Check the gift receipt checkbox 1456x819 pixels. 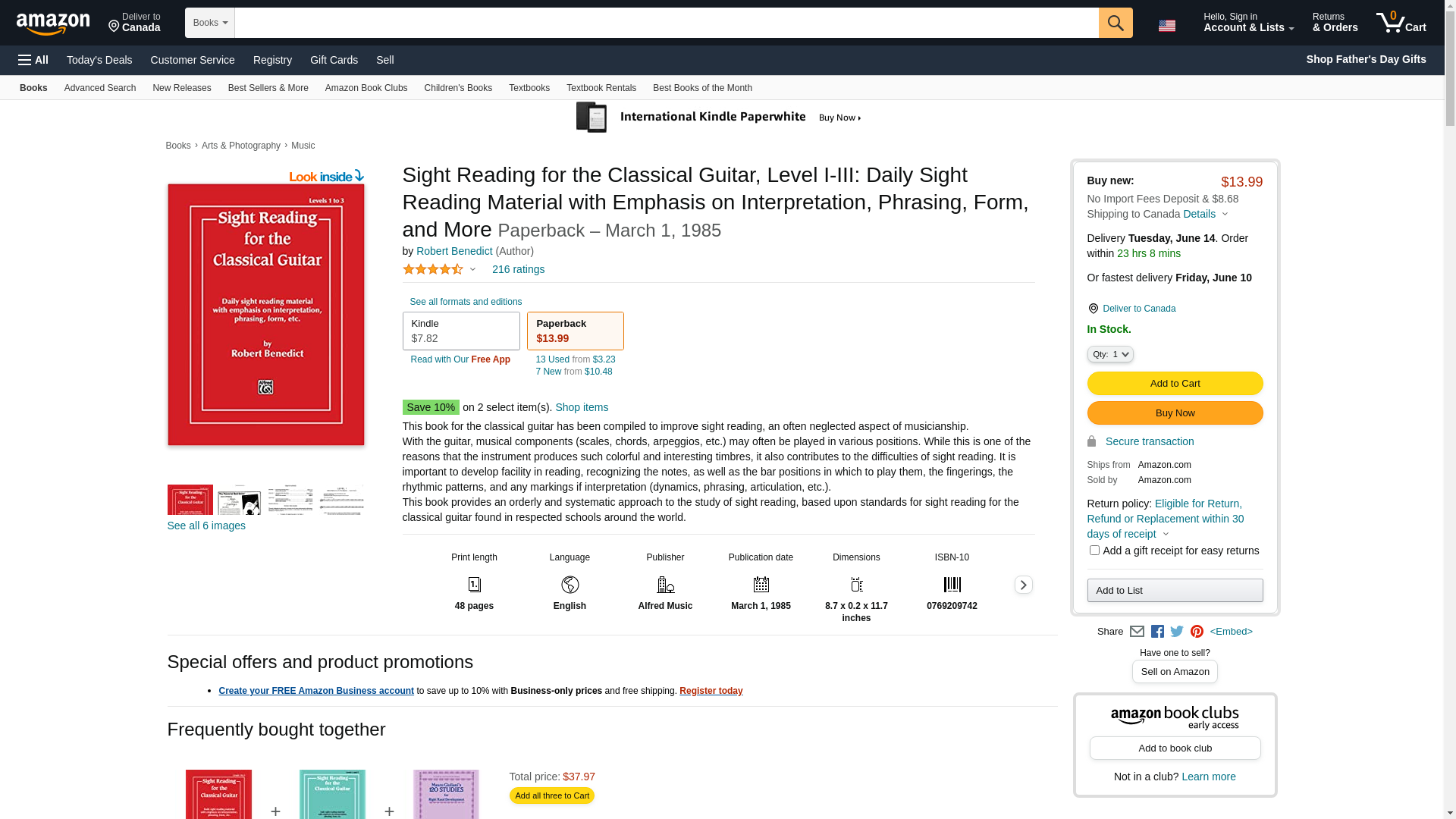1094,551
